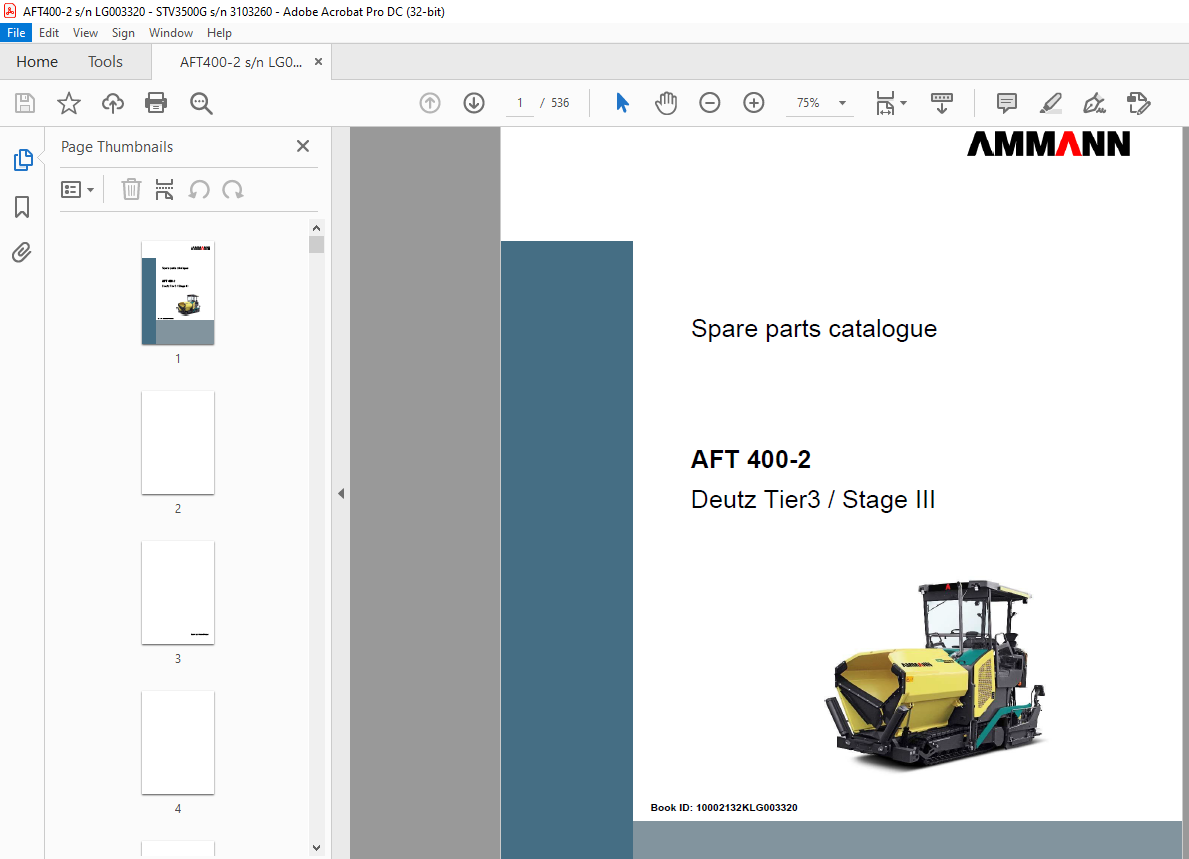Open the Window menu
Viewport: 1189px width, 859px height.
pos(171,33)
